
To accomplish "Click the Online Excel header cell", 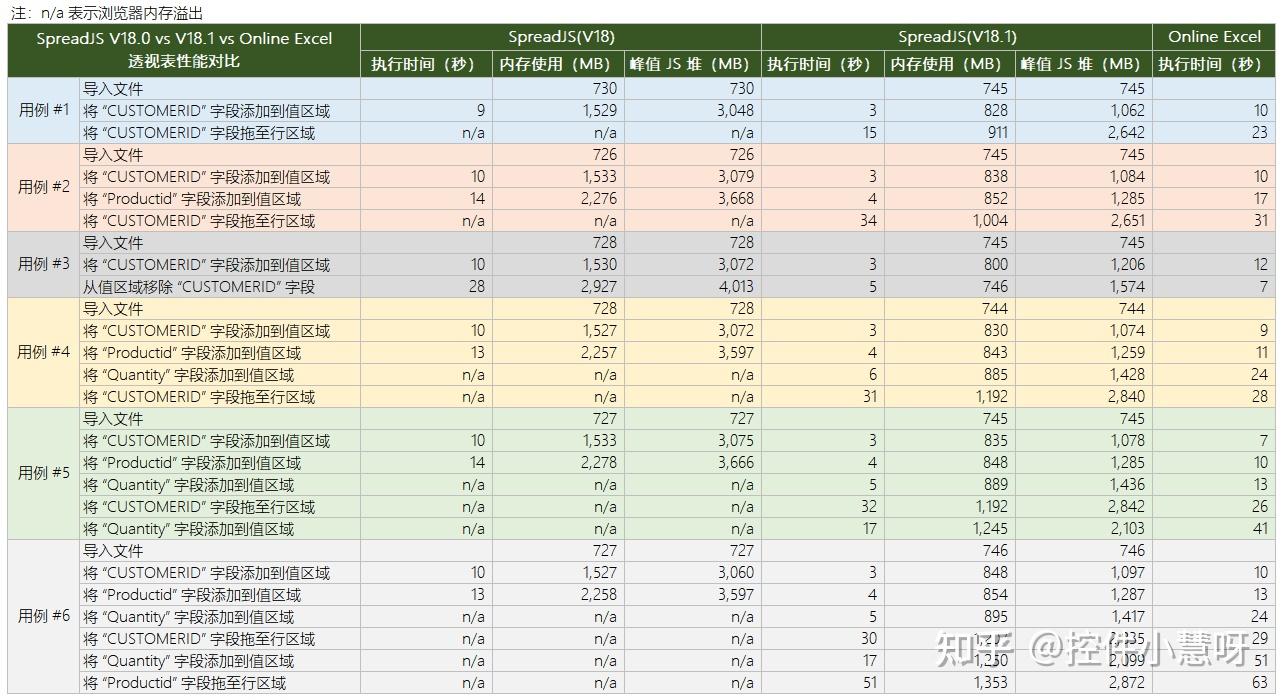I will click(x=1214, y=37).
